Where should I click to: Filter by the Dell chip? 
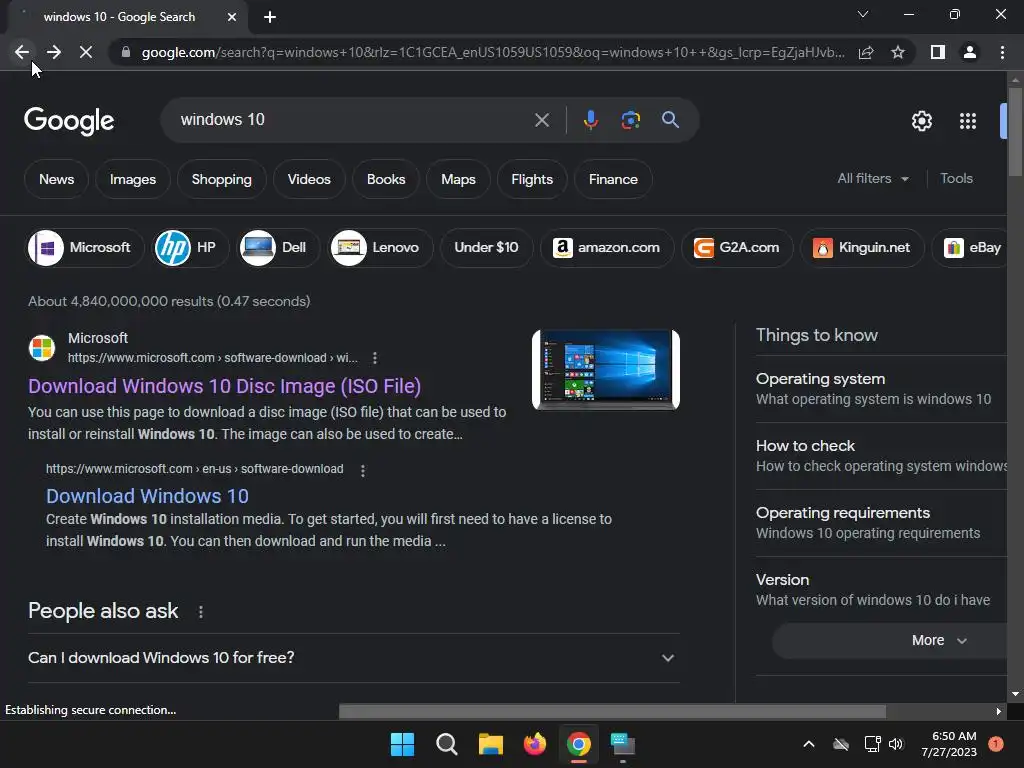[x=278, y=248]
